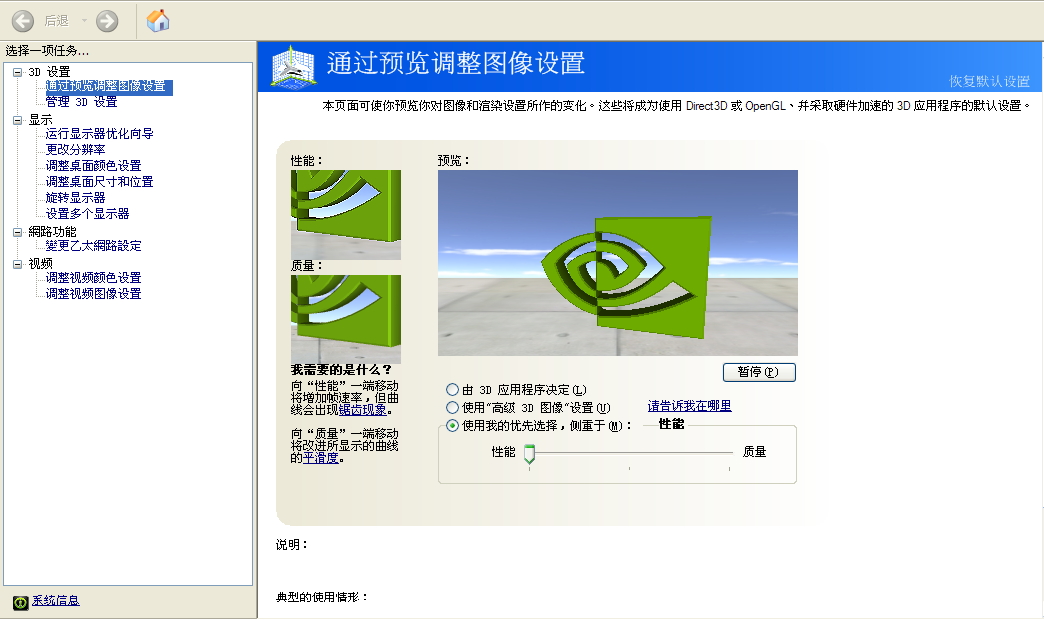
Task: Open 调整视频图像设置
Action: pos(93,294)
